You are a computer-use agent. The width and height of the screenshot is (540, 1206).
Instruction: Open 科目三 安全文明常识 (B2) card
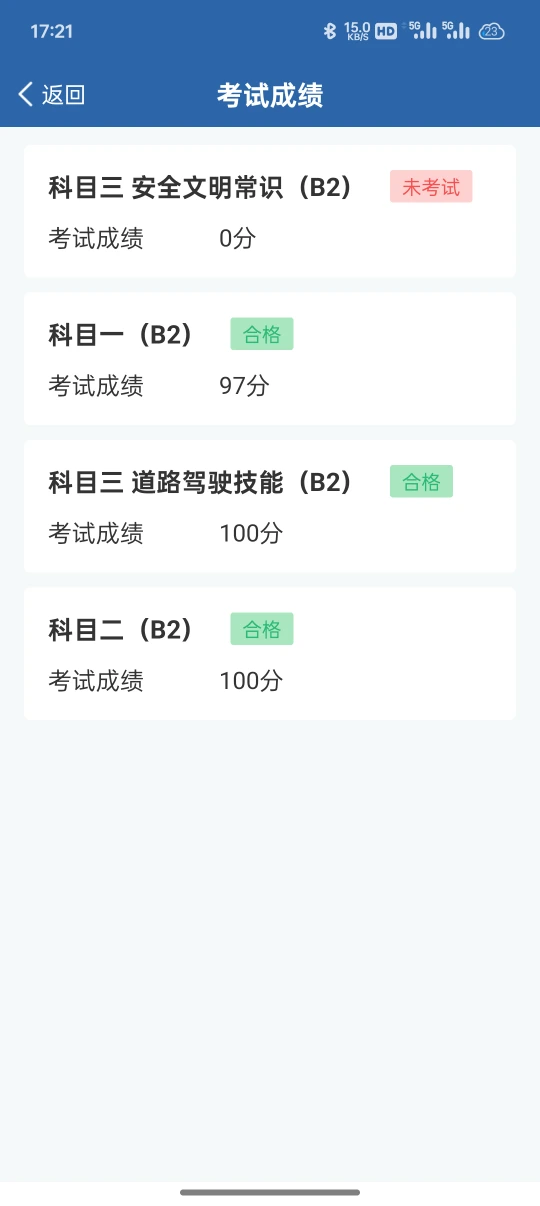(270, 211)
